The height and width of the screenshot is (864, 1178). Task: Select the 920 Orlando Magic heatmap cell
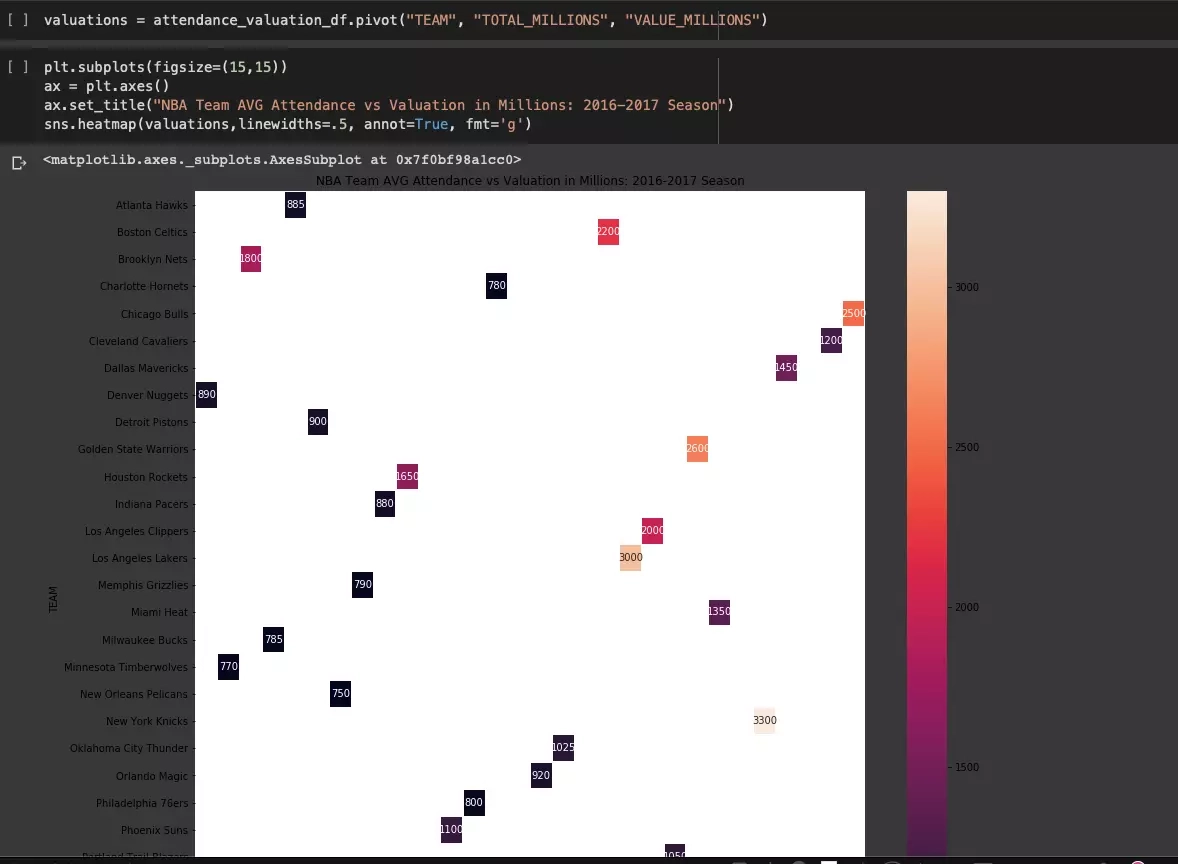[541, 775]
